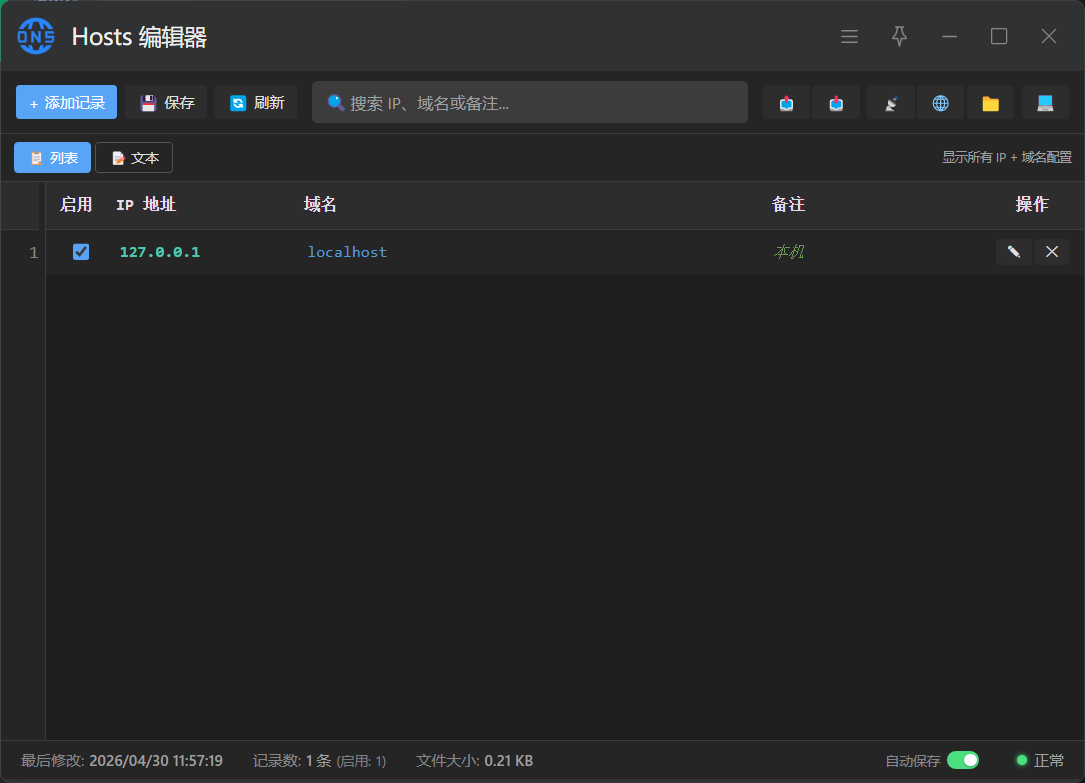Click the outbox tray export icon
Screen dimensions: 1085x783
pyautogui.click(x=786, y=103)
